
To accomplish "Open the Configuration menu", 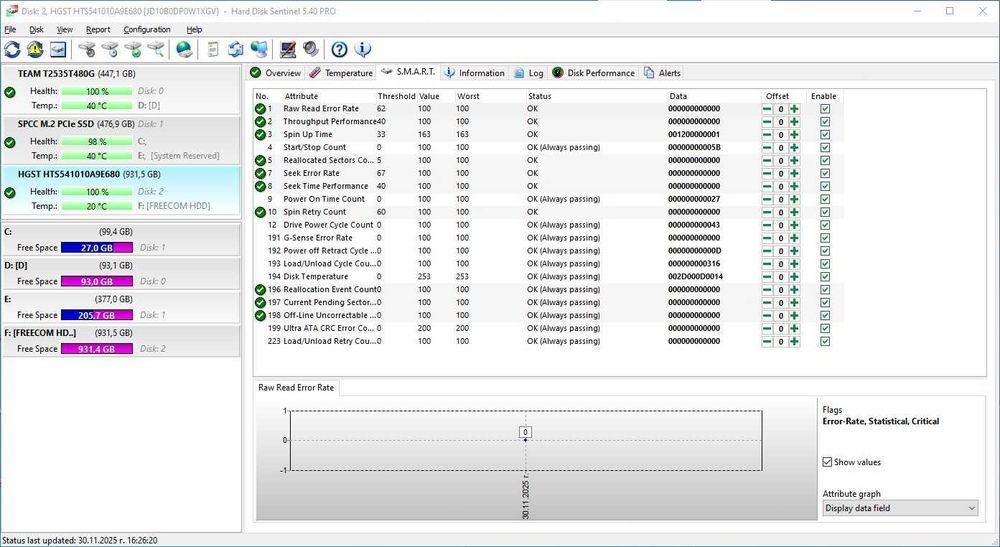I will [x=147, y=29].
